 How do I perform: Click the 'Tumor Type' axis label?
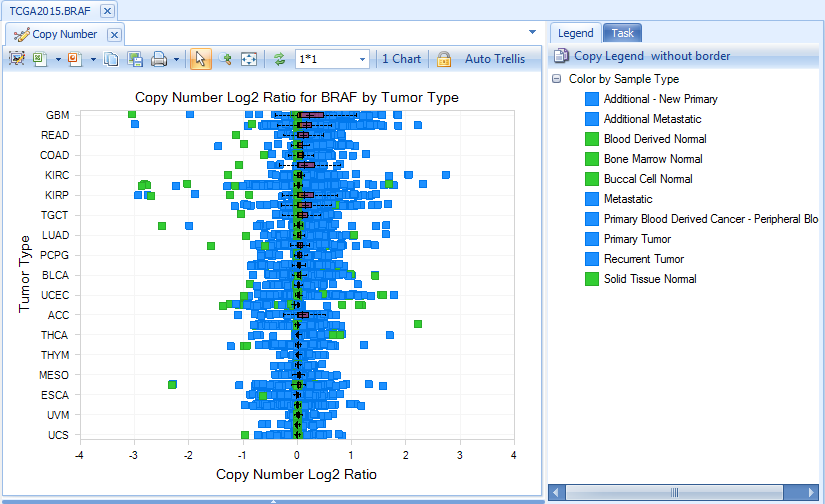pyautogui.click(x=24, y=274)
